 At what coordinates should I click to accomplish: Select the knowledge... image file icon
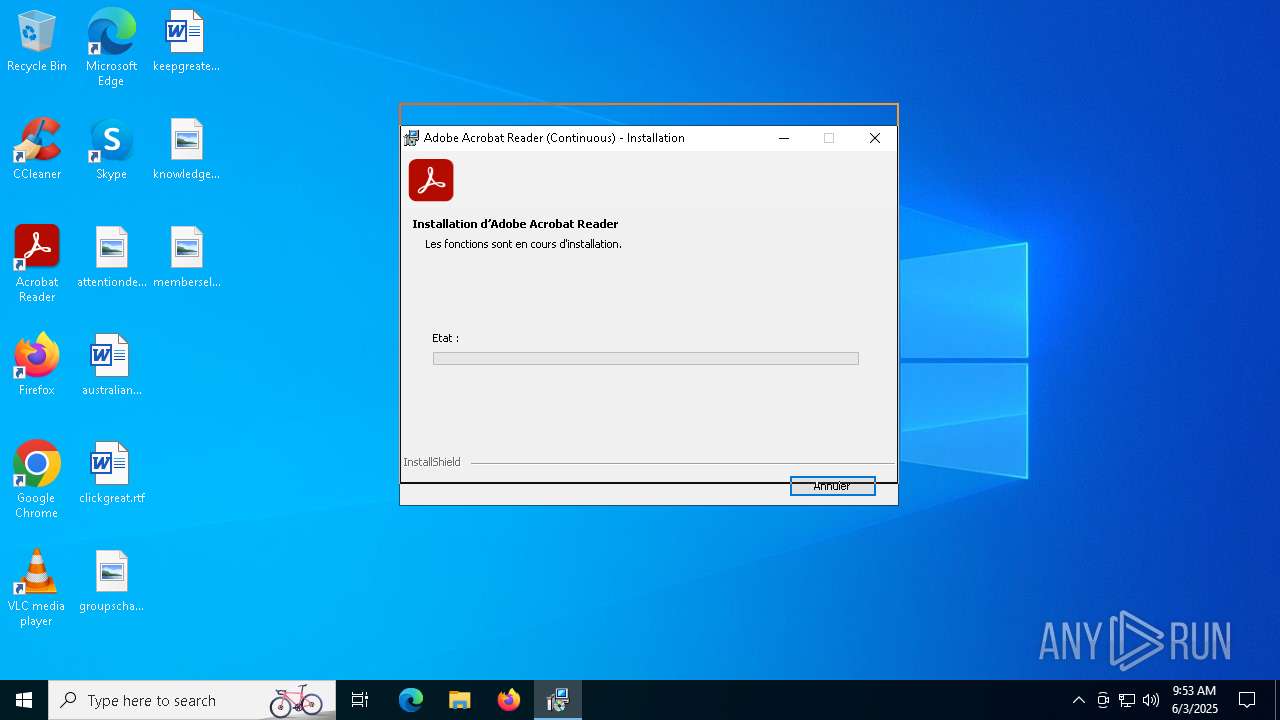coord(186,150)
